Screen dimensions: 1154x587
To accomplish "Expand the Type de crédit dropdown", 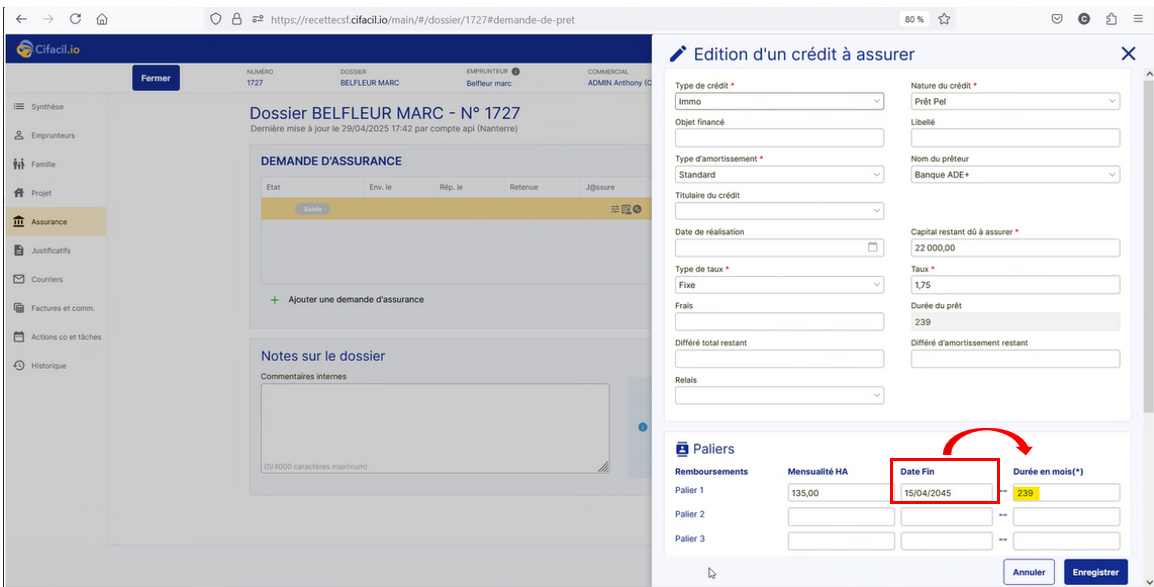I will [779, 101].
